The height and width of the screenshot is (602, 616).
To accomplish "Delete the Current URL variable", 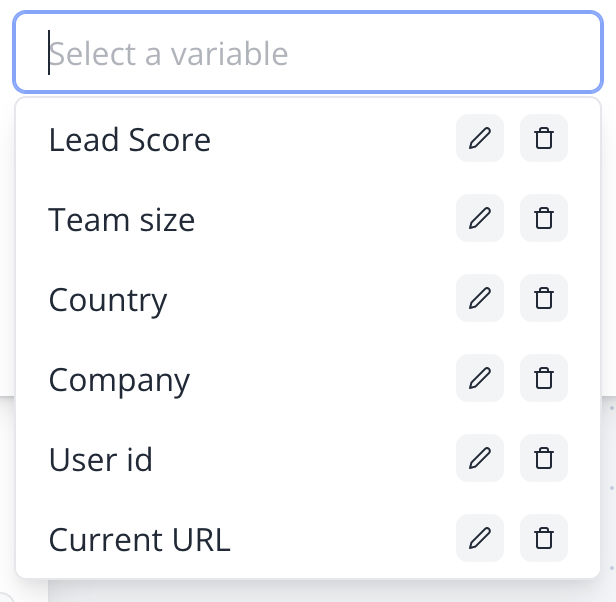I will 544,539.
